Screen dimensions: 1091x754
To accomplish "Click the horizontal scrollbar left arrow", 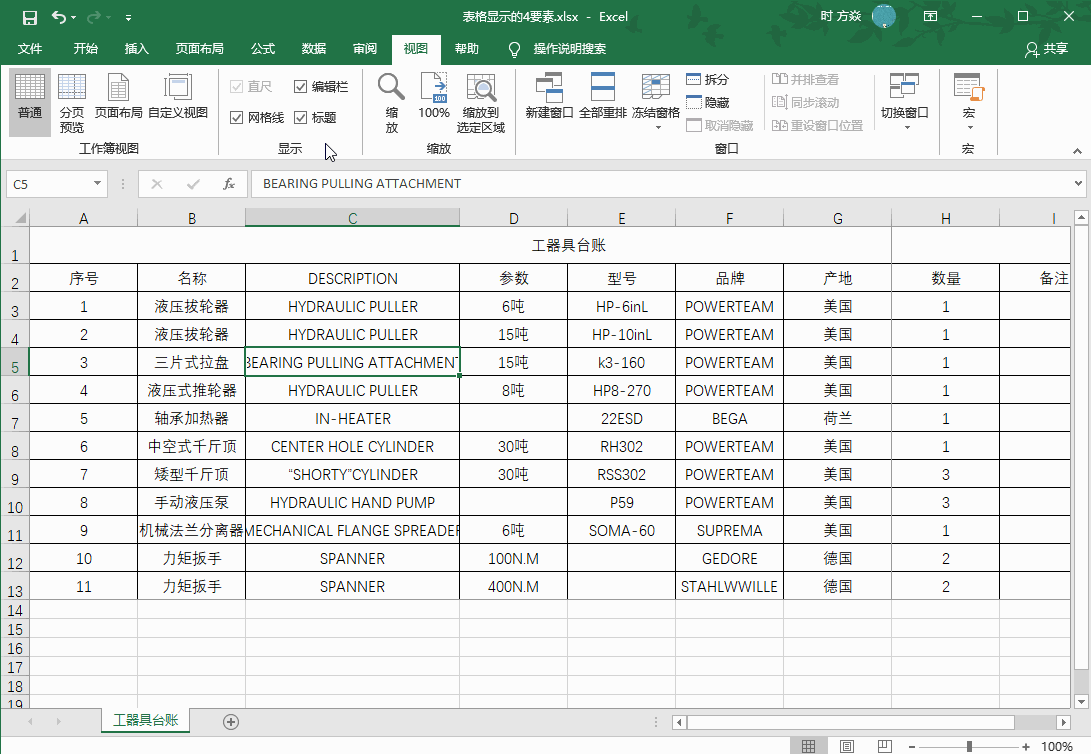I will click(x=680, y=722).
